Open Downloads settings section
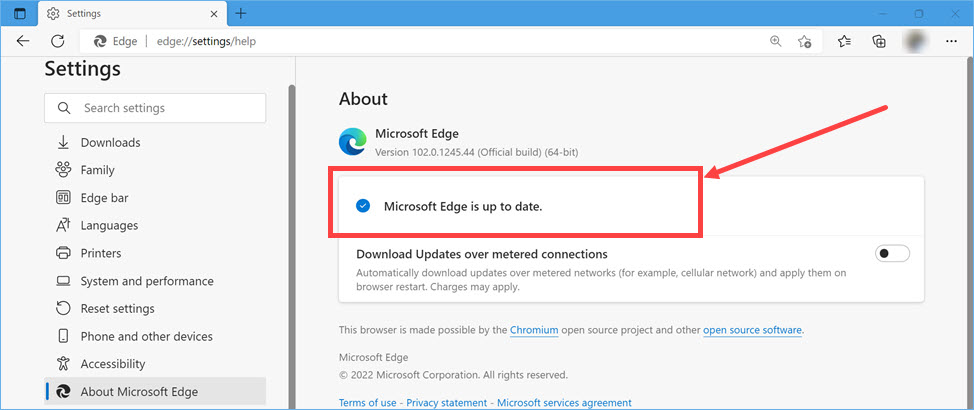Image resolution: width=974 pixels, height=410 pixels. 110,143
